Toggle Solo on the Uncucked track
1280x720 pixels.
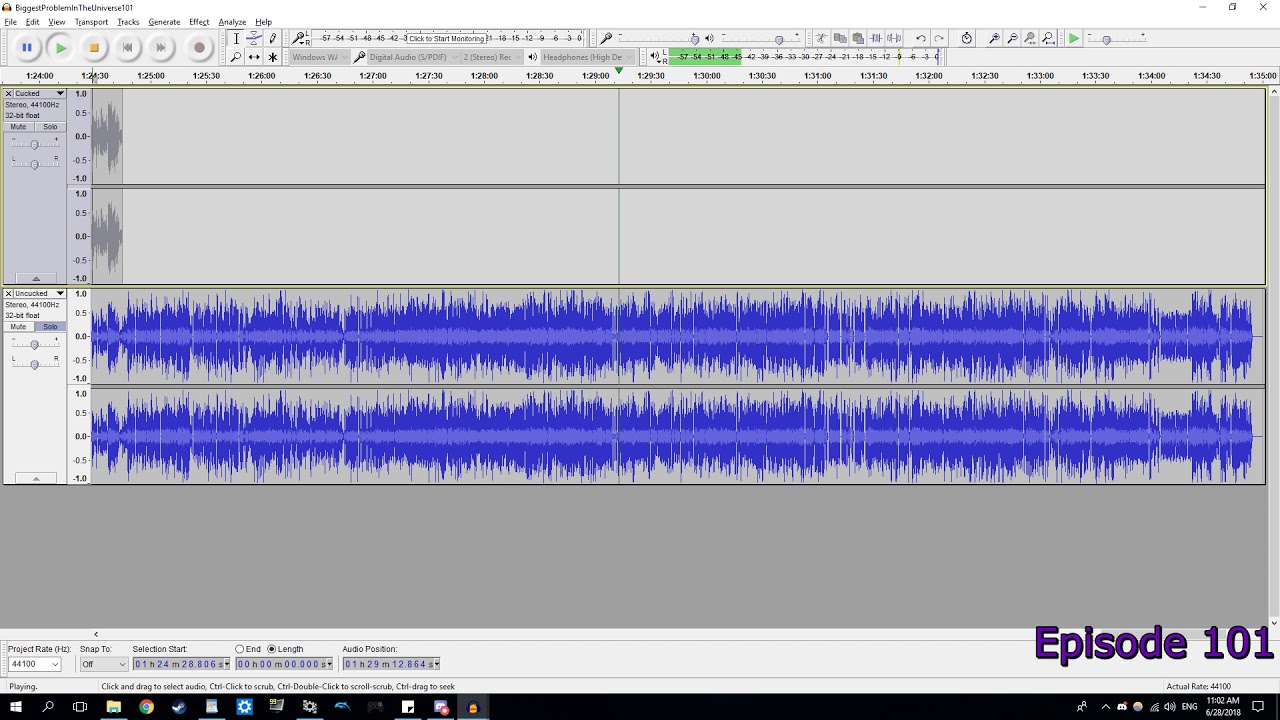50,327
